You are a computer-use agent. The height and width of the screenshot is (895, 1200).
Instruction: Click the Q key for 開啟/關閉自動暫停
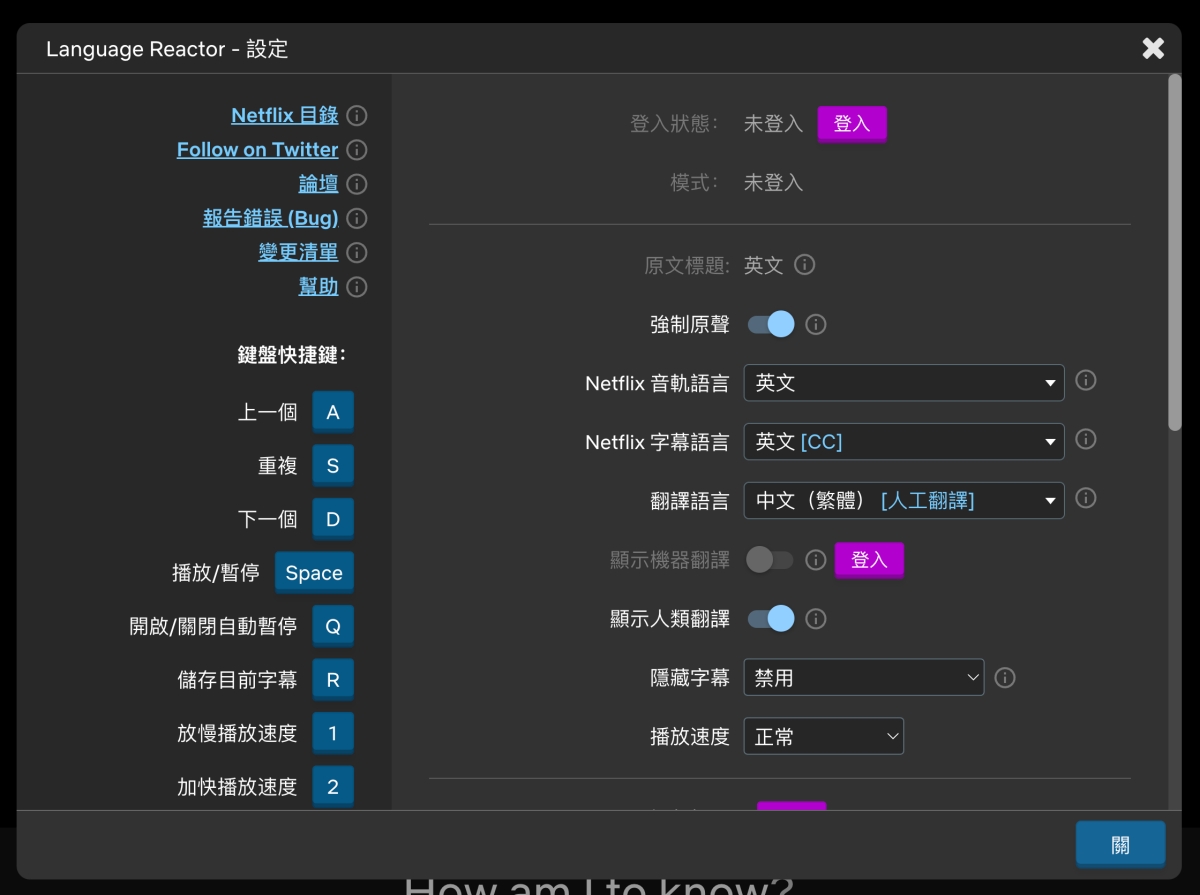point(333,626)
